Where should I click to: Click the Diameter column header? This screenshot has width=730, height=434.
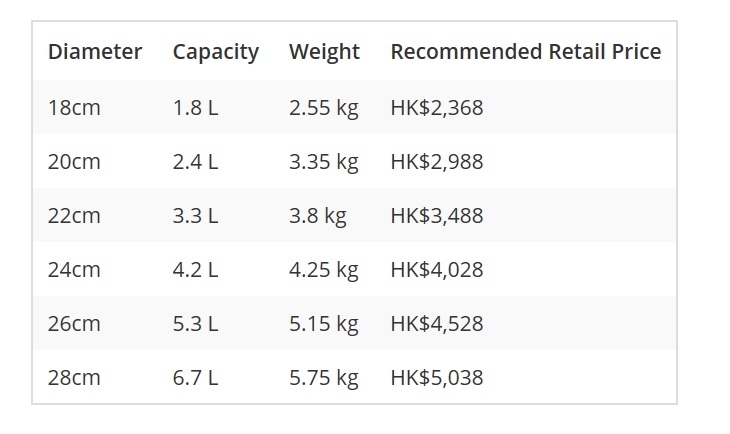[x=95, y=51]
